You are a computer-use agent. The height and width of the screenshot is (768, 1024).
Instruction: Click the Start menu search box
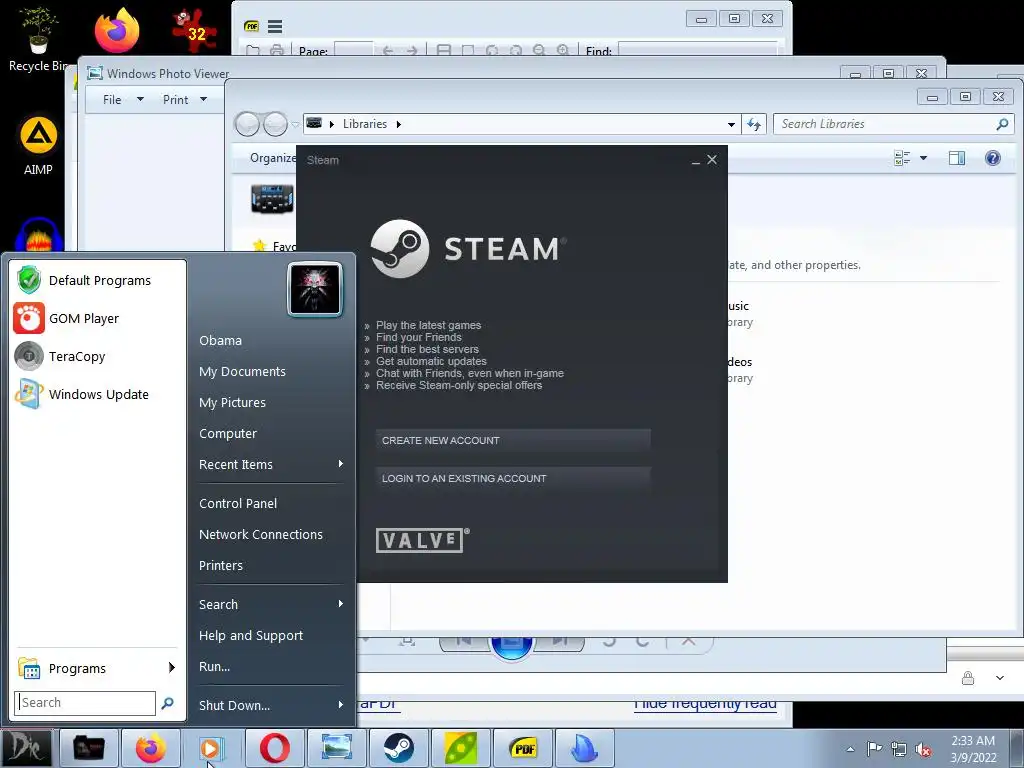pyautogui.click(x=85, y=703)
